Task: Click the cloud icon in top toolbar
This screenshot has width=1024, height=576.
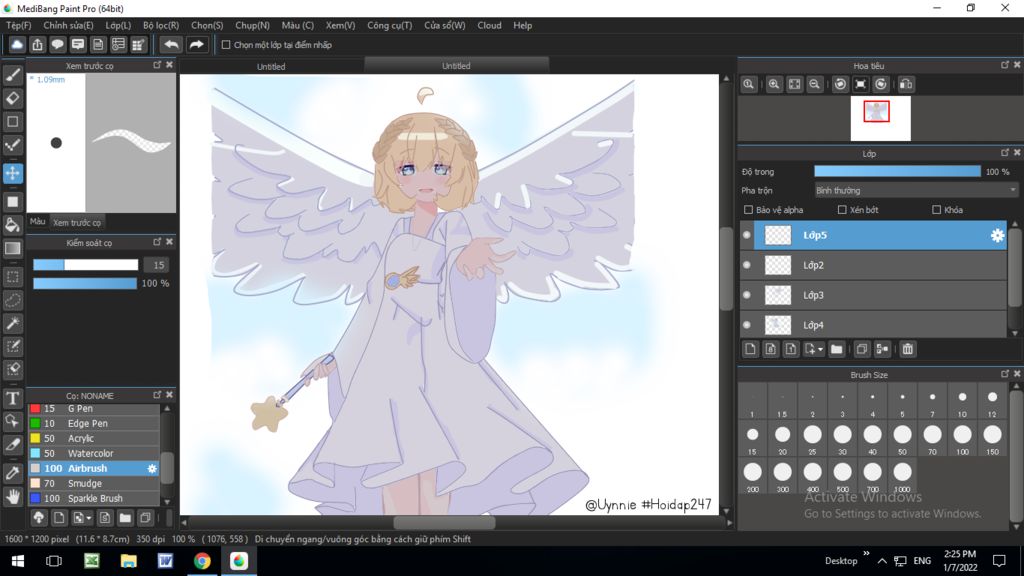Action: (17, 44)
